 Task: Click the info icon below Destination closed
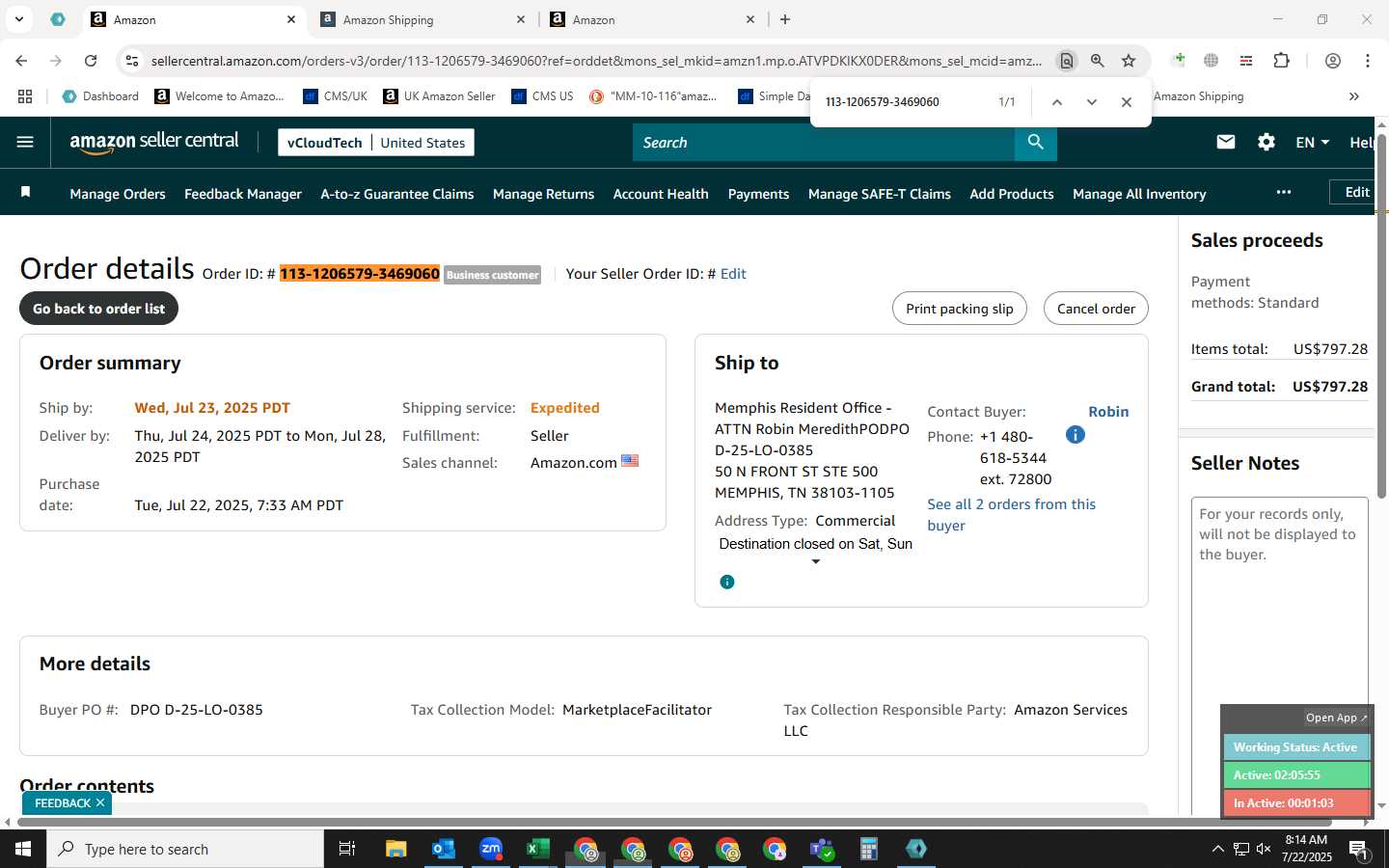(727, 582)
